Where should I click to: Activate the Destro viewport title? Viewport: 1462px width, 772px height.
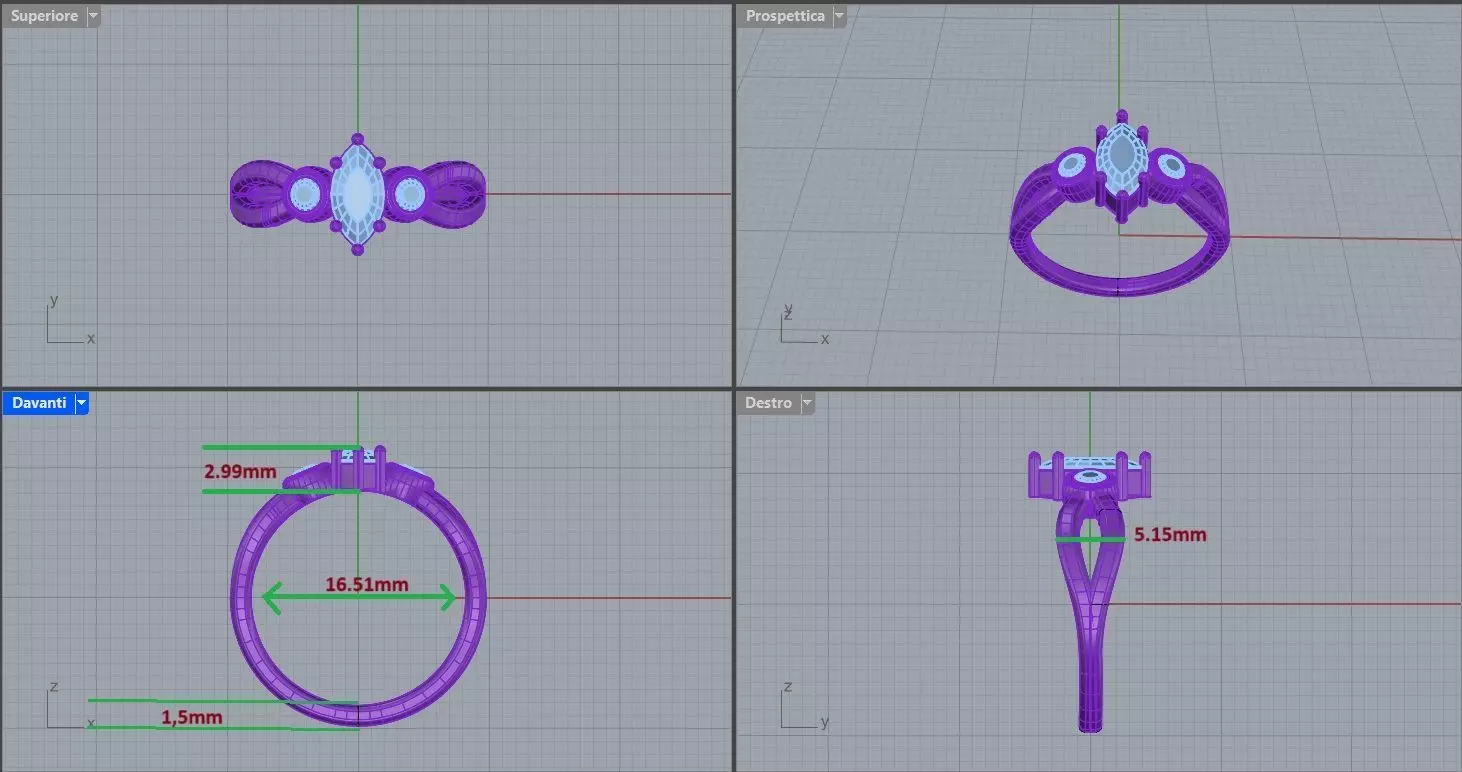[x=769, y=403]
